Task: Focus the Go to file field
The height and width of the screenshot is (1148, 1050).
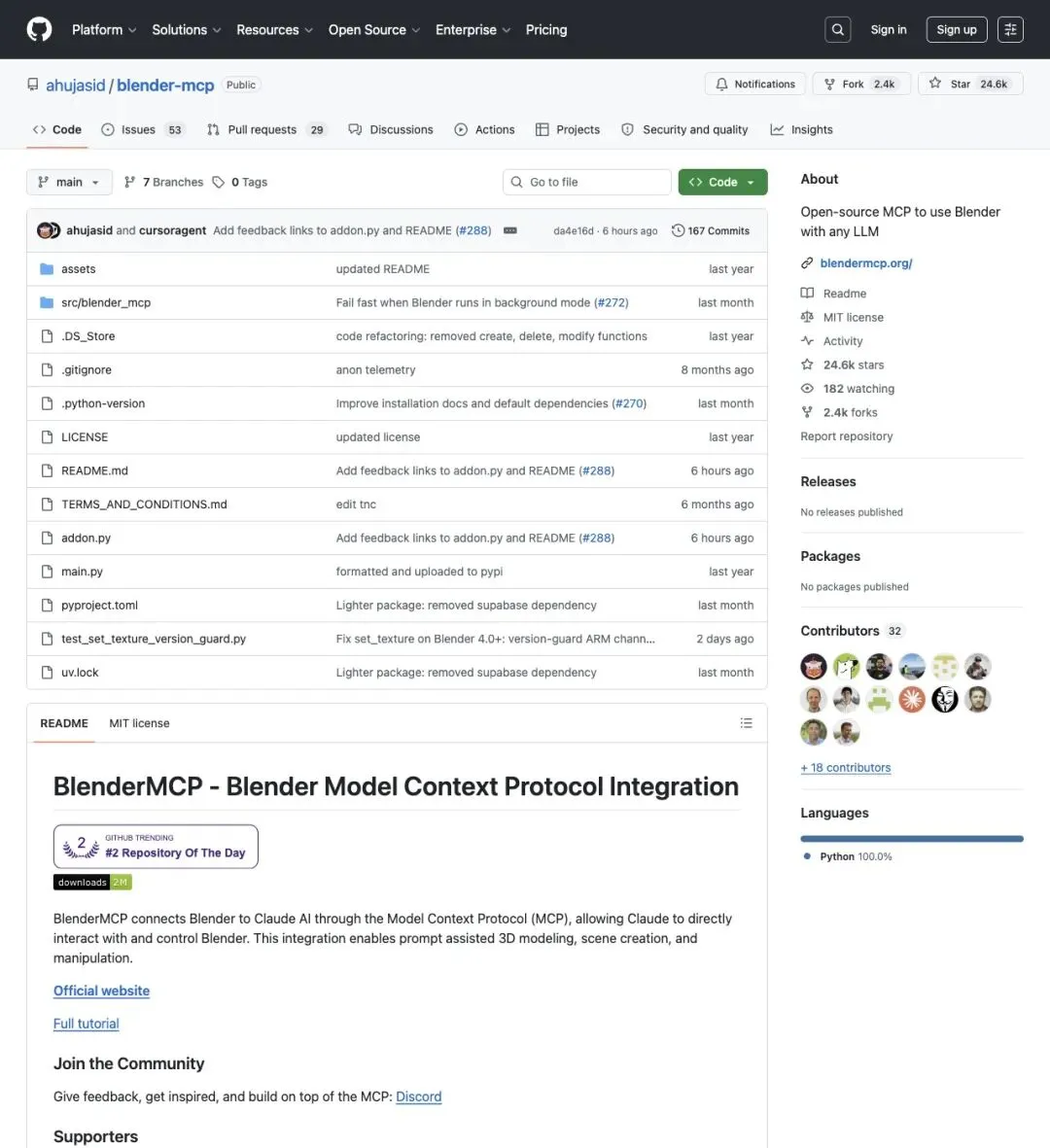Action: click(x=586, y=182)
